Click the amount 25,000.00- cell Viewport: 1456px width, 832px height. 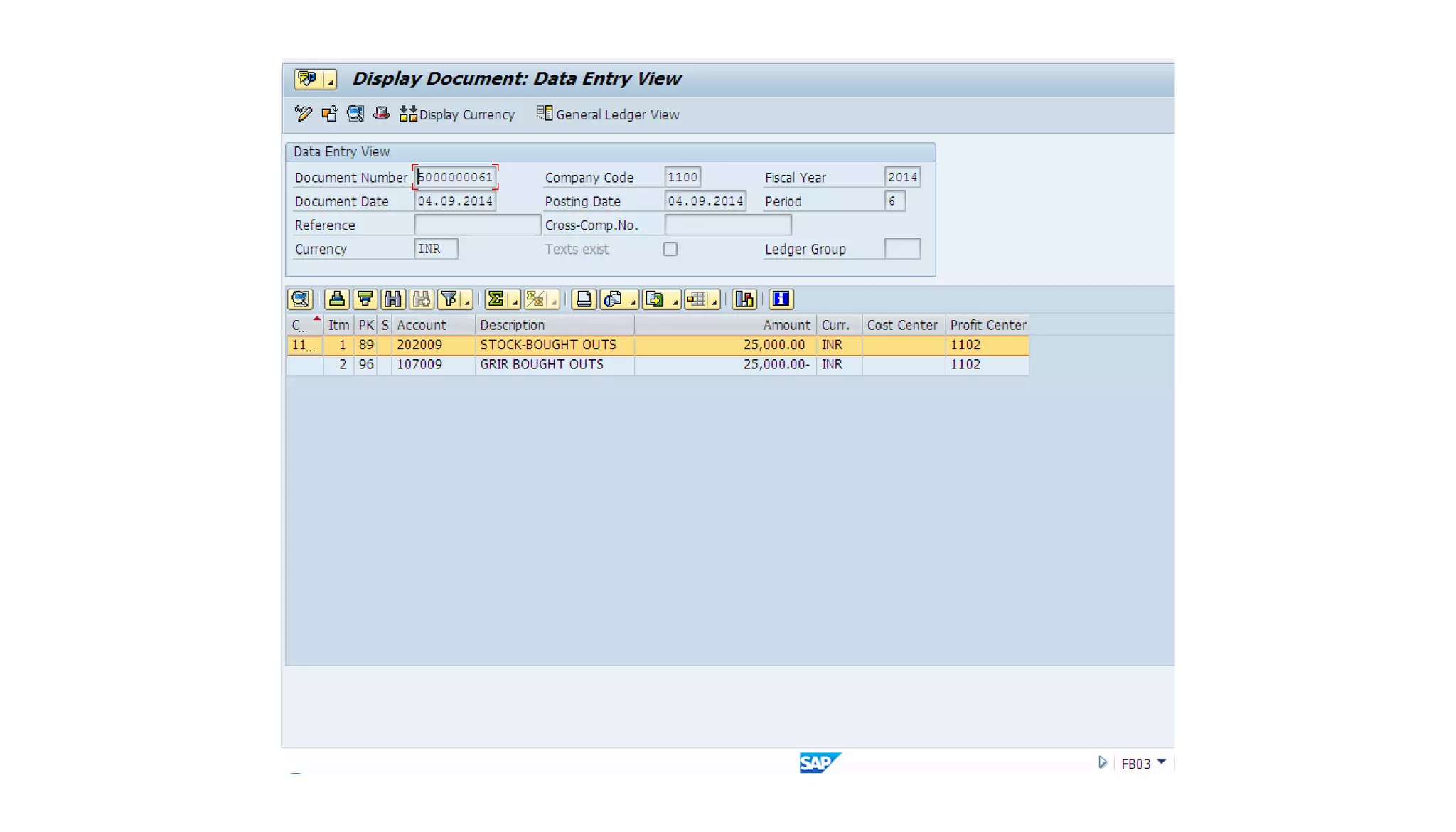[725, 364]
